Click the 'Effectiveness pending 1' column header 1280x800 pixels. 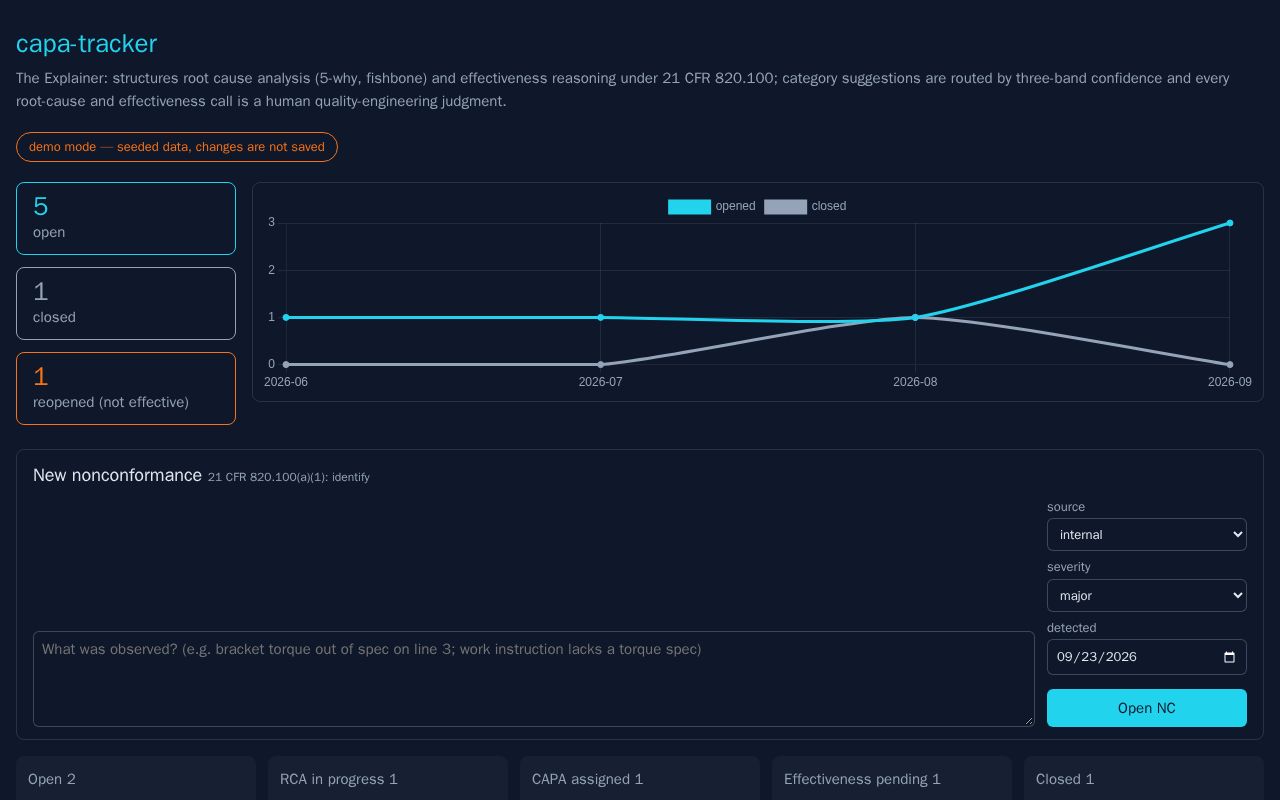862,779
